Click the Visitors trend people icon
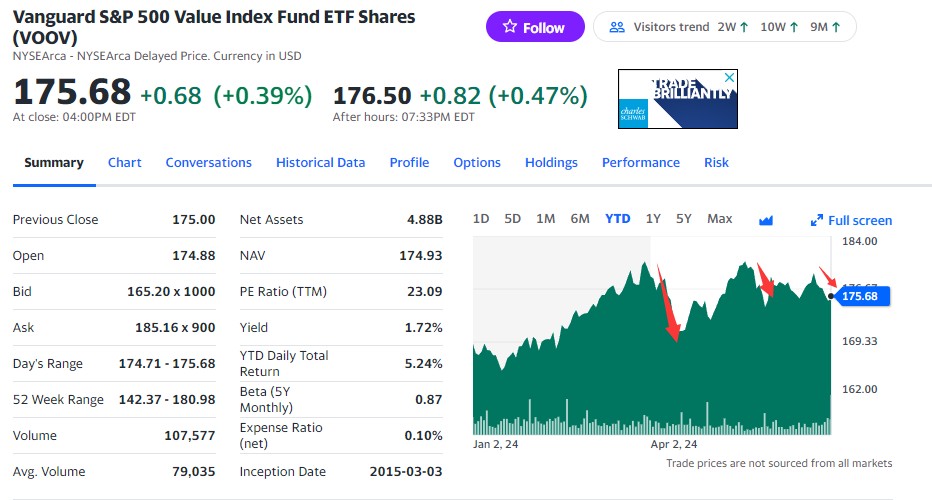 pos(617,27)
